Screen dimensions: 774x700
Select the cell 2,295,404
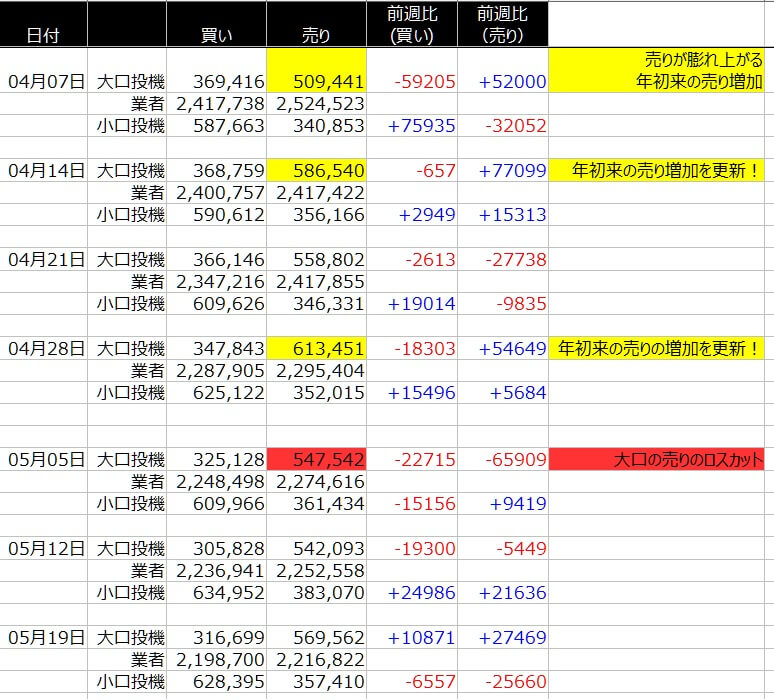click(x=316, y=371)
